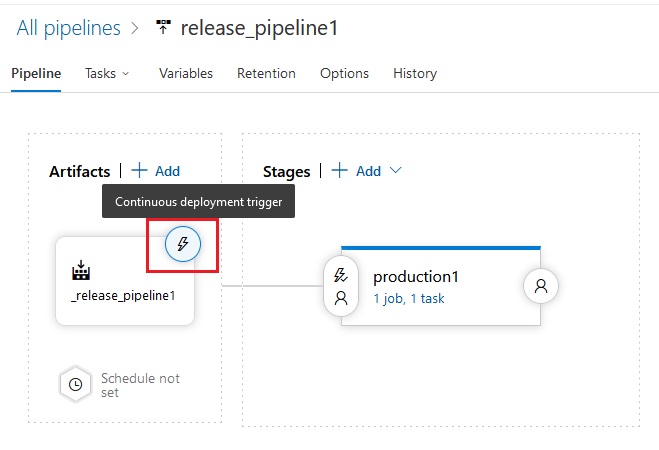Viewport: 659px width, 450px height.
Task: Click the release pipeline icon beside the title
Action: (163, 27)
